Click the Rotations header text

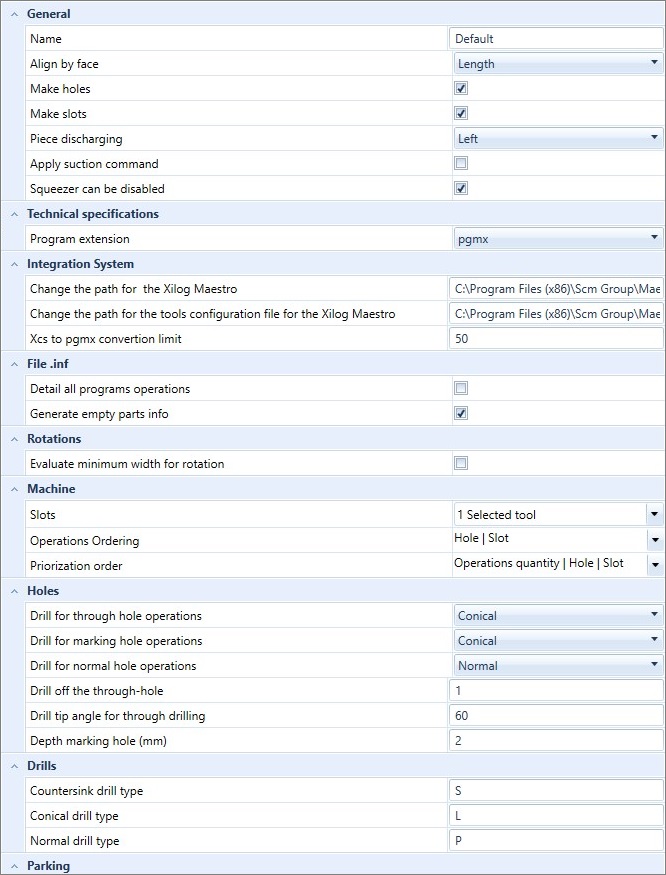click(x=54, y=439)
